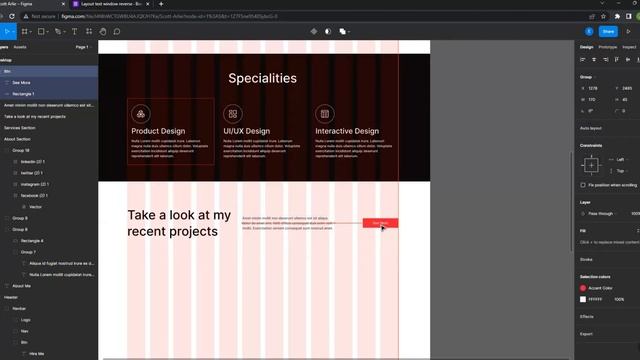Image resolution: width=640 pixels, height=360 pixels.
Task: Select the Pen tool
Action: 58,31
